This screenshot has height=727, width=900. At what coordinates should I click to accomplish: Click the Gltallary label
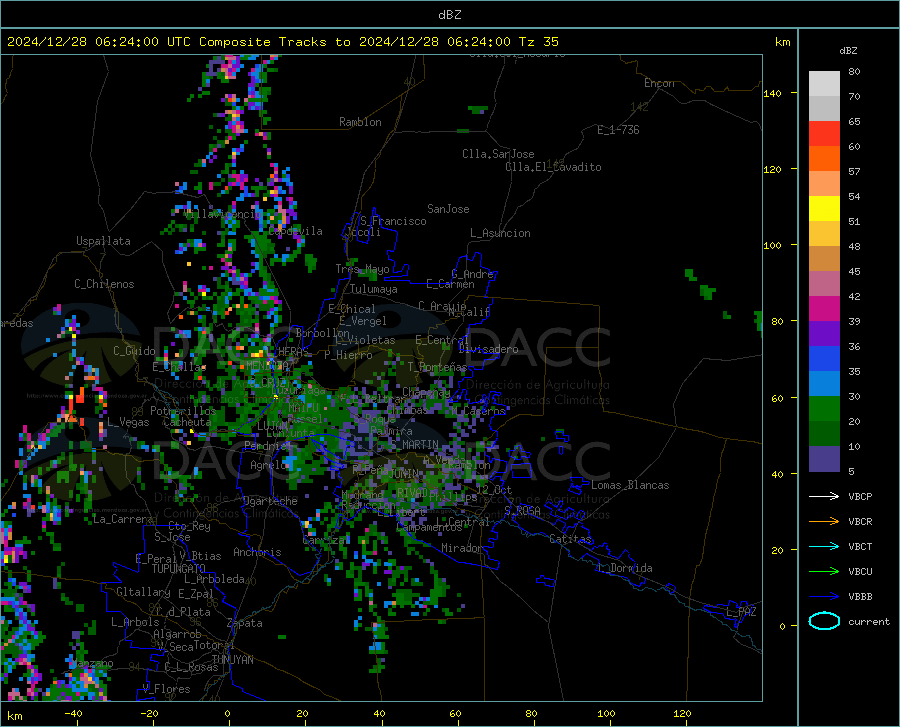click(143, 592)
